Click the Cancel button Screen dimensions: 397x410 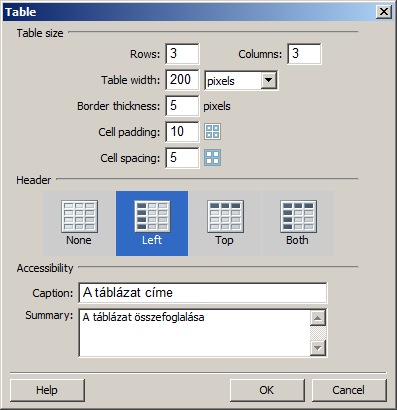[x=349, y=390]
